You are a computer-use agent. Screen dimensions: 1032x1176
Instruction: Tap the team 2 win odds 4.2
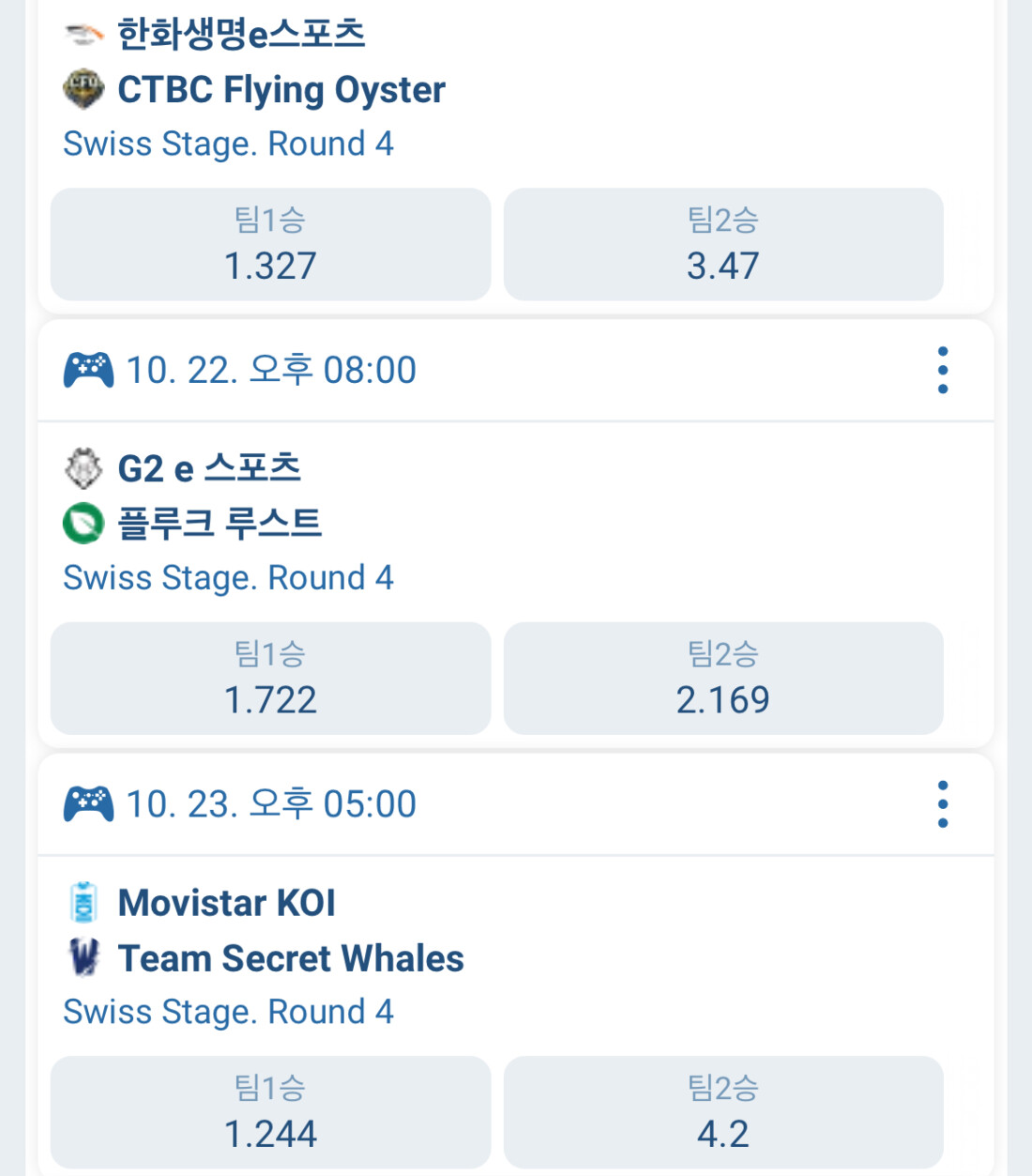722,1113
